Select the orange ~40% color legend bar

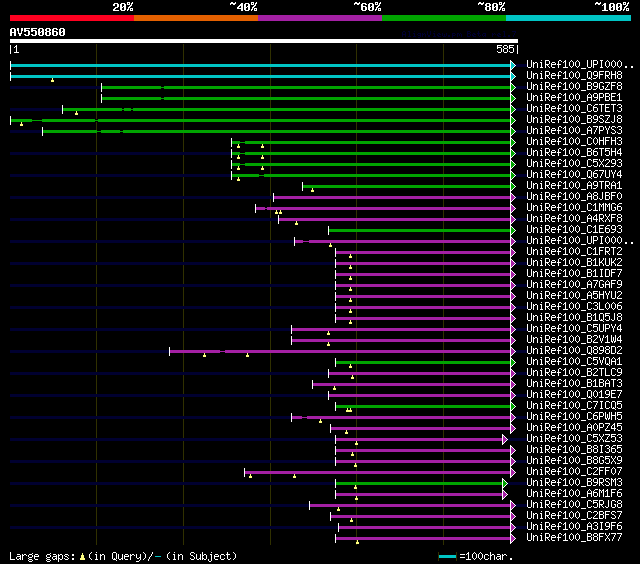coord(196,18)
